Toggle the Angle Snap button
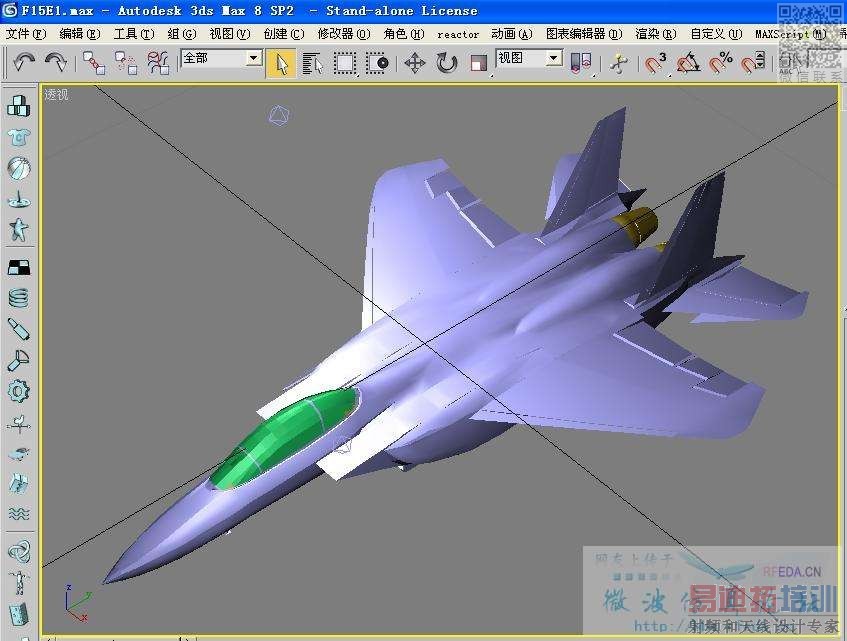This screenshot has height=641, width=847. (x=688, y=63)
